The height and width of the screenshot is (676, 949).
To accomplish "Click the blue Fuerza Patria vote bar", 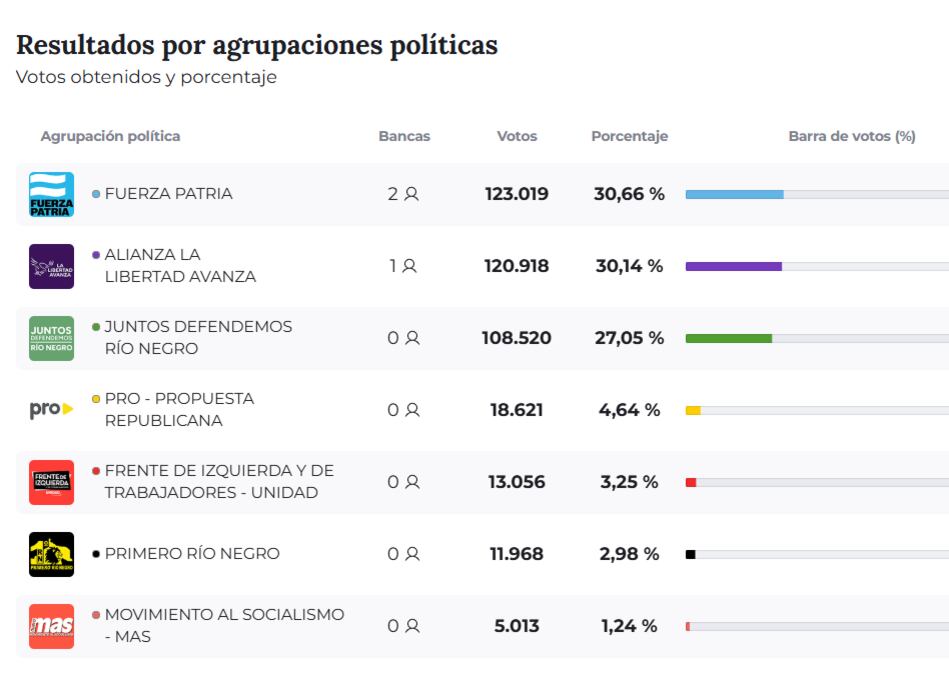I will click(734, 194).
